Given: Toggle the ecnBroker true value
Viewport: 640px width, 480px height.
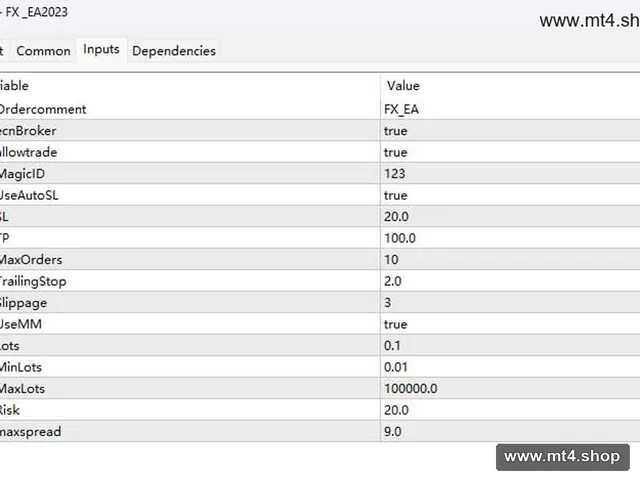Looking at the screenshot, I should click(x=510, y=131).
